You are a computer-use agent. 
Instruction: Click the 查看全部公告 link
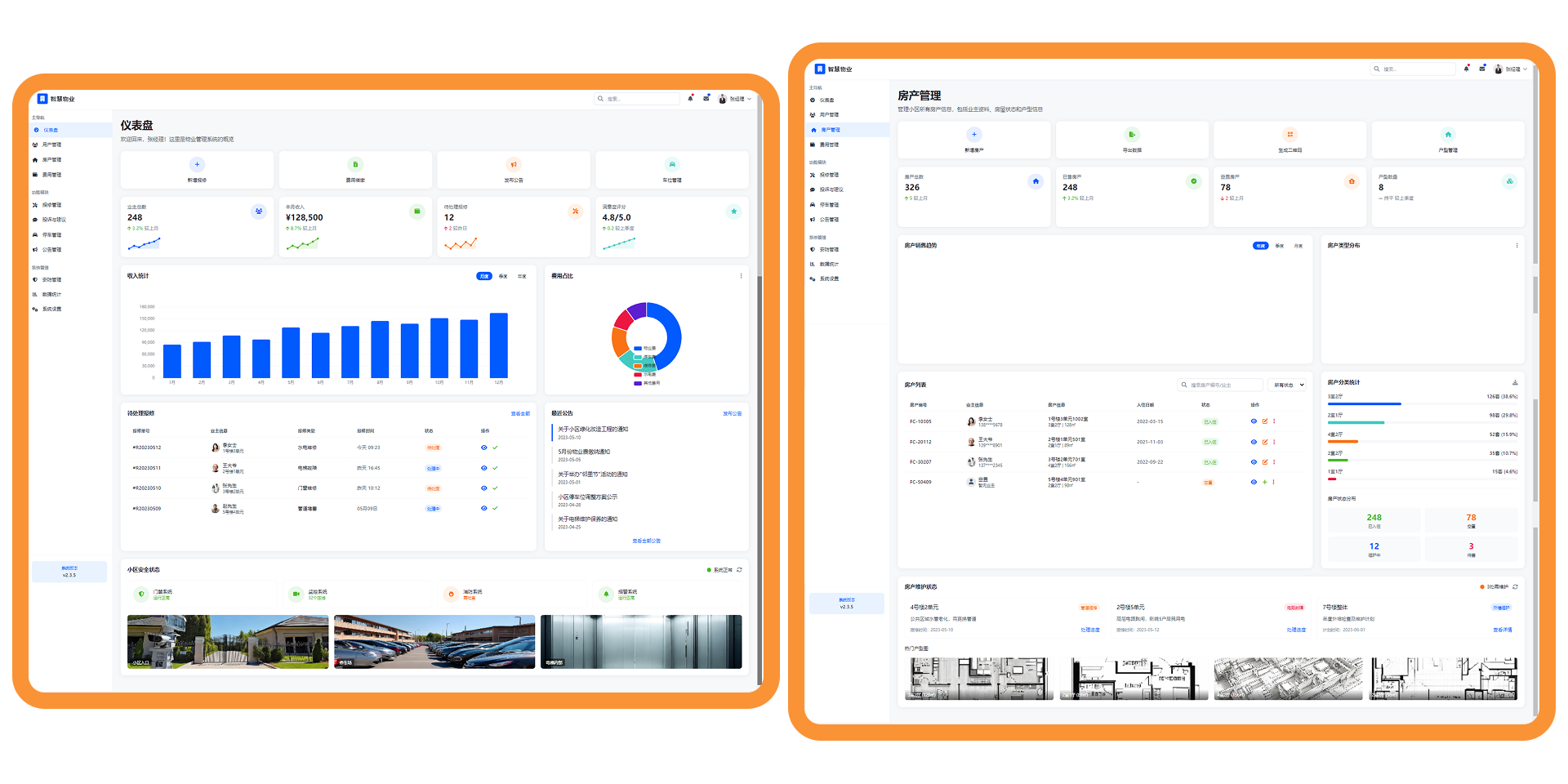click(x=646, y=541)
